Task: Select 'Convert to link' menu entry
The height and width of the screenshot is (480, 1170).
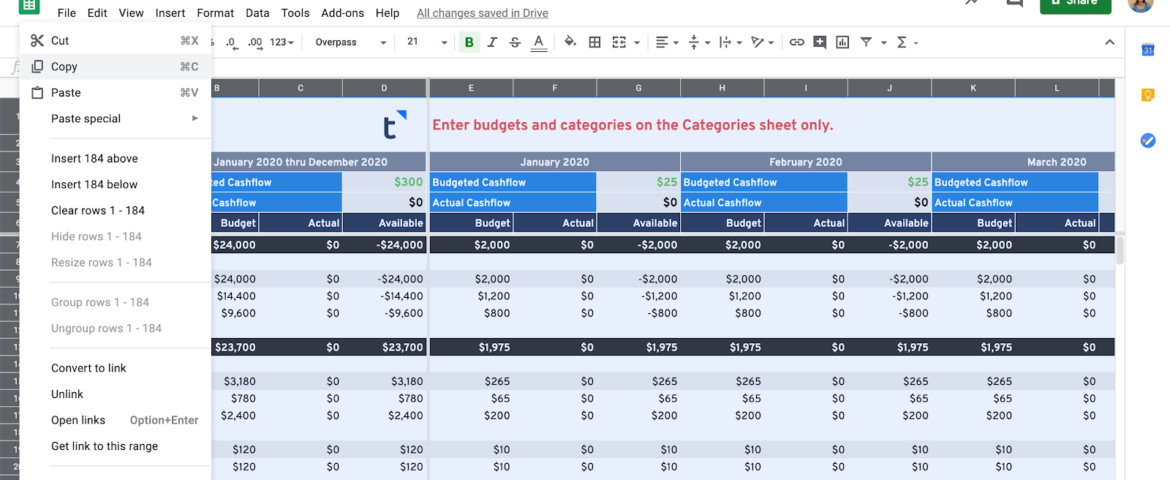Action: point(116,368)
